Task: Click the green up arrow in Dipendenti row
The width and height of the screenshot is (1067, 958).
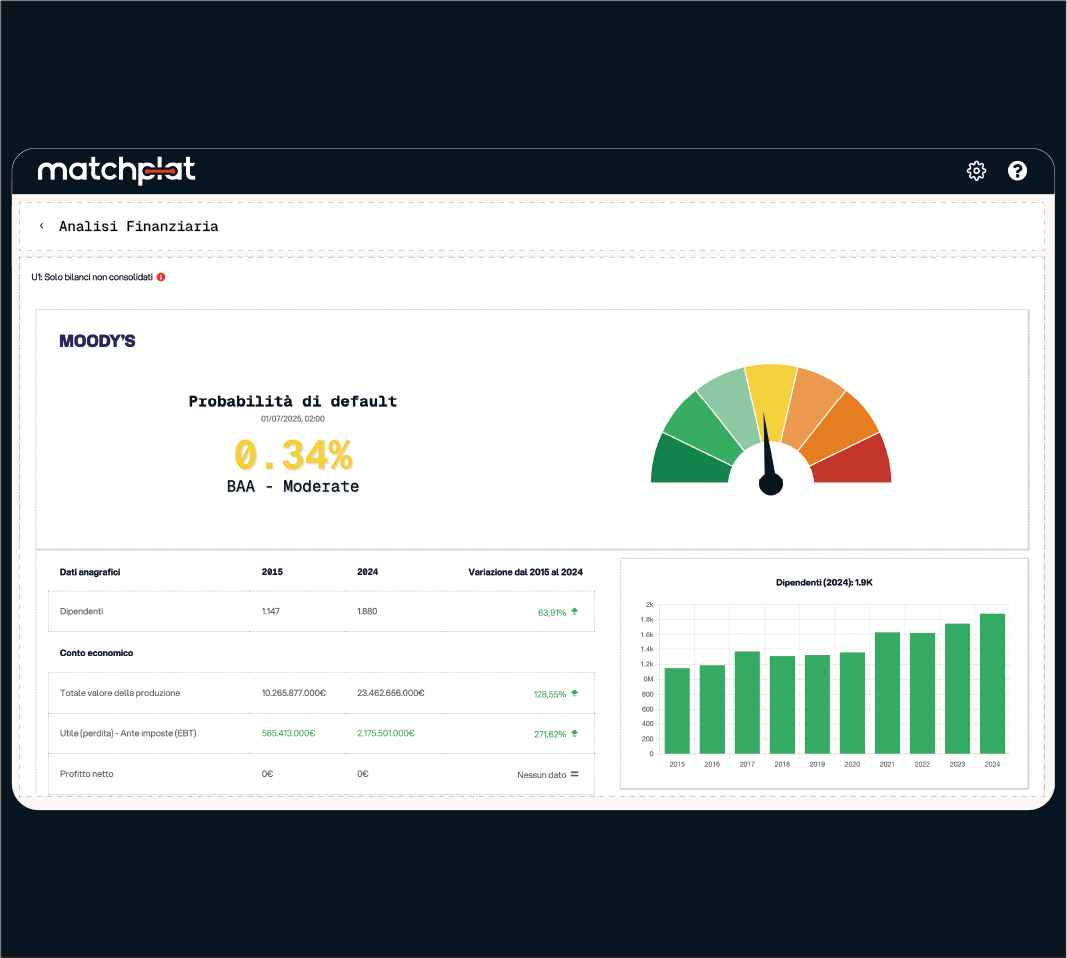Action: pos(575,611)
